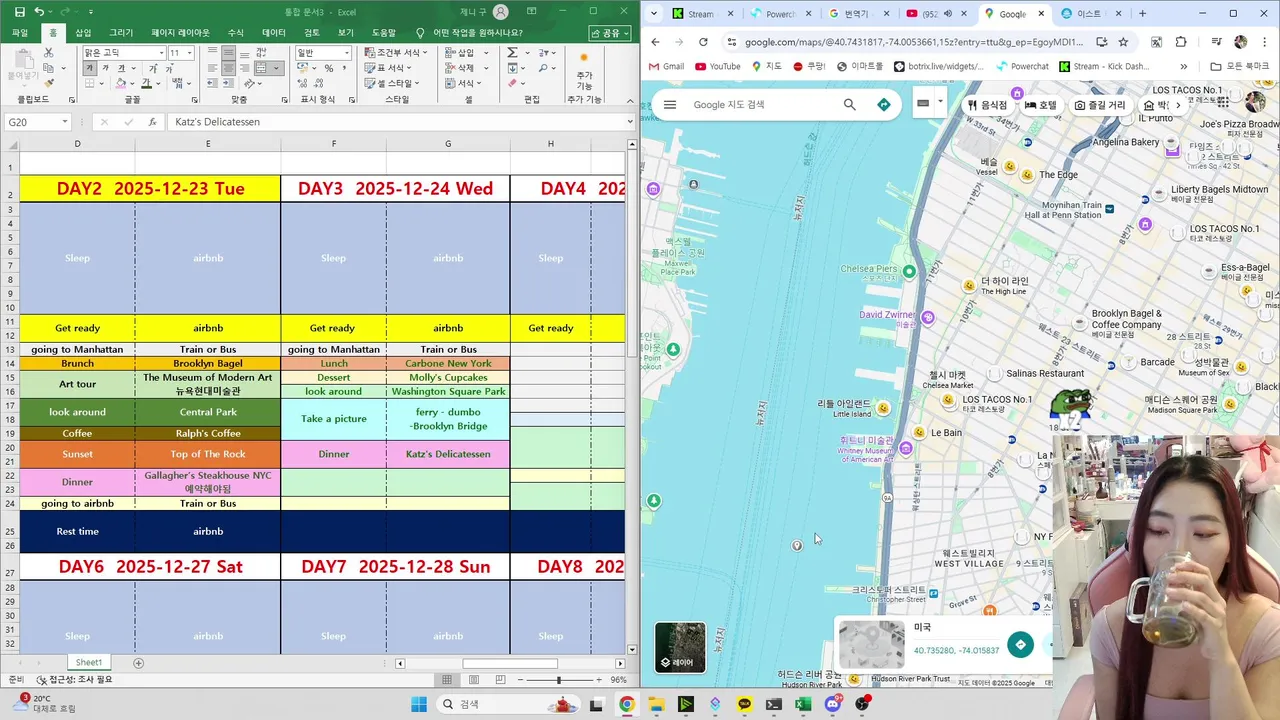The image size is (1280, 720).
Task: Open Format as Table dropdown
Action: [388, 68]
